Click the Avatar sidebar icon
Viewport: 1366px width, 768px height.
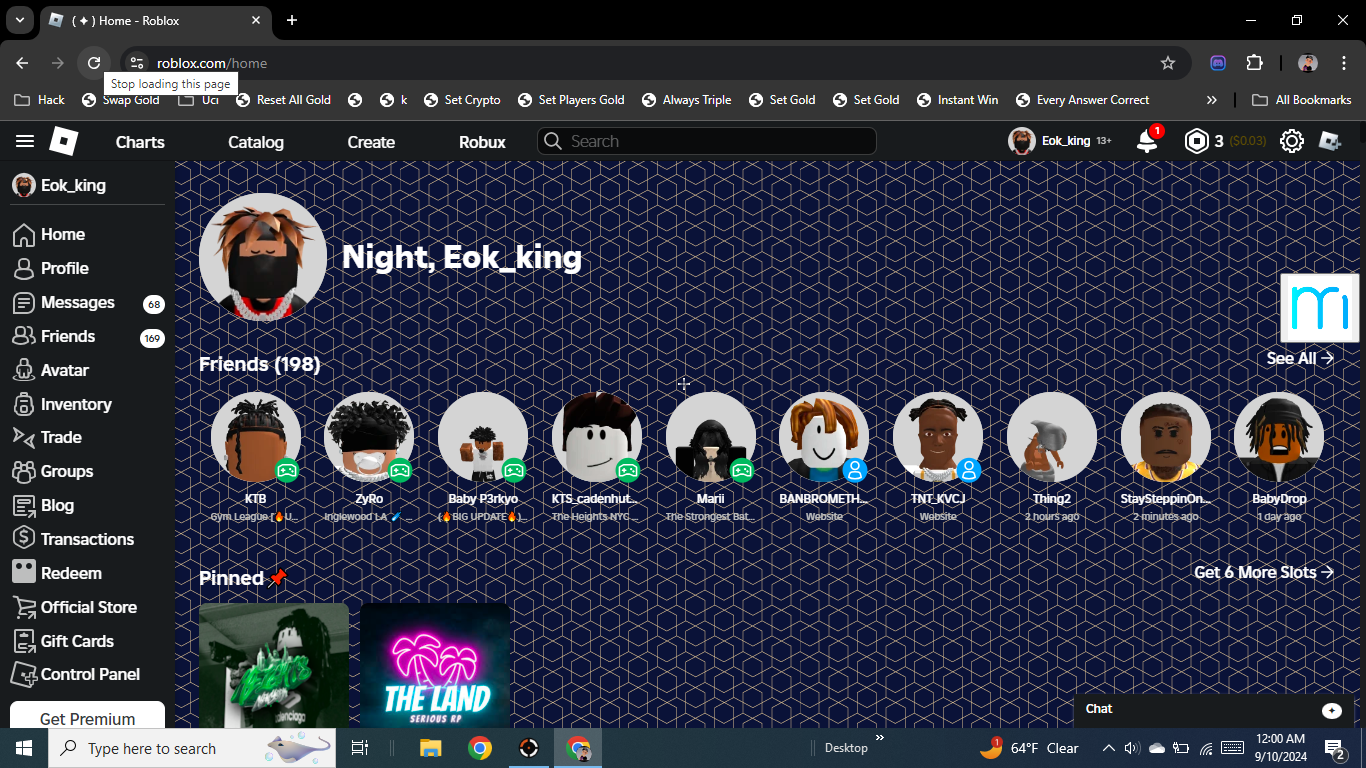pos(24,371)
